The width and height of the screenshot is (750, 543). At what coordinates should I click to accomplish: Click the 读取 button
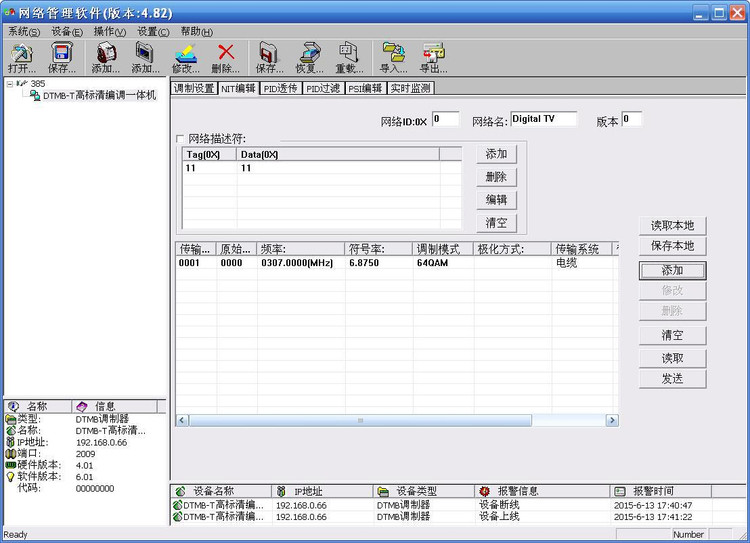coord(672,358)
